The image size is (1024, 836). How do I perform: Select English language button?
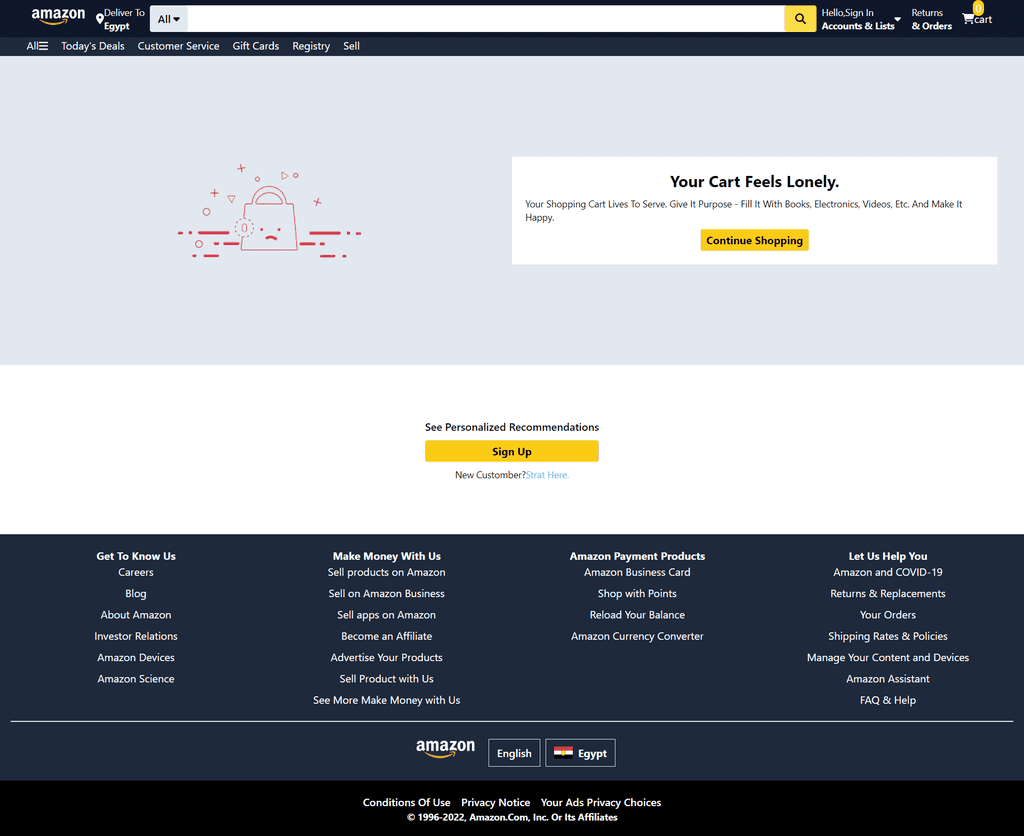click(x=514, y=753)
